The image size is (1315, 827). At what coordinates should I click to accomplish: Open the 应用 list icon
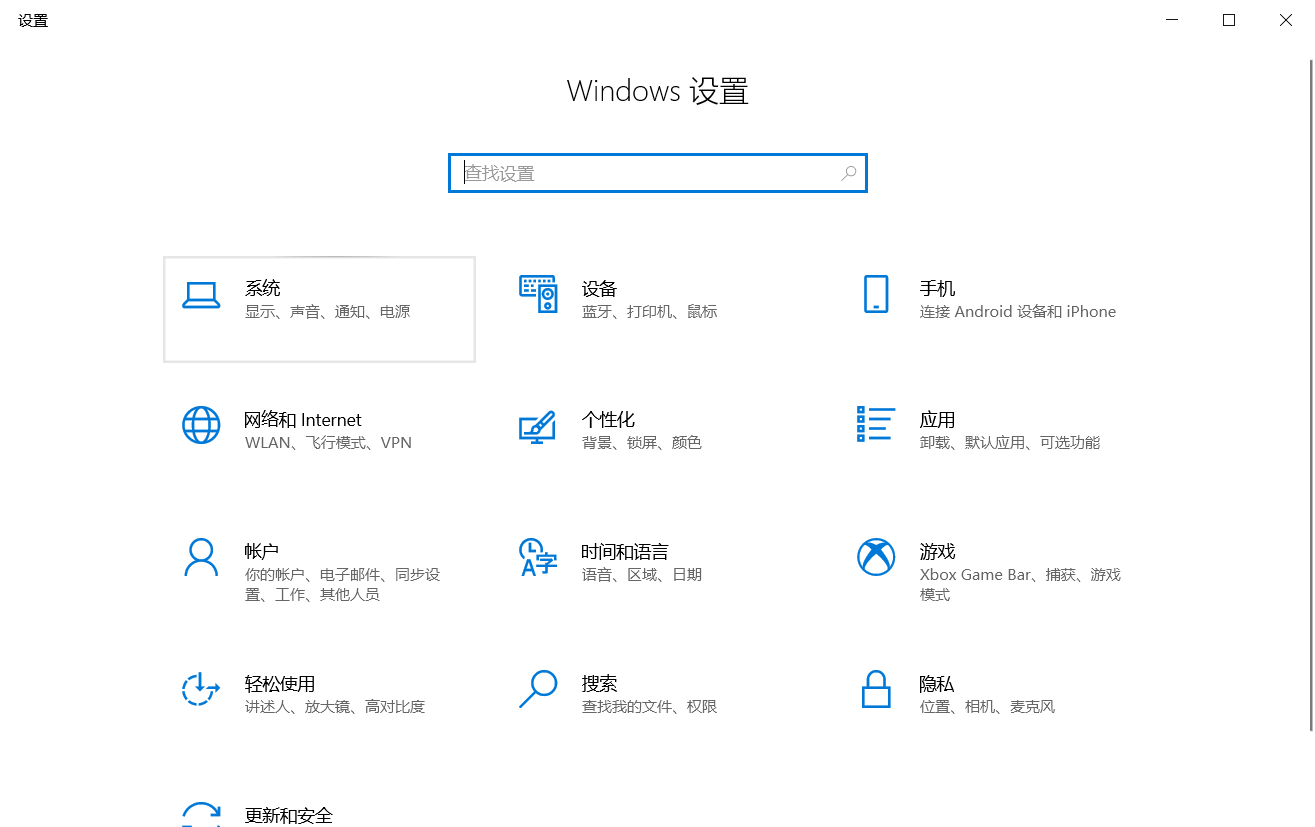pos(876,424)
